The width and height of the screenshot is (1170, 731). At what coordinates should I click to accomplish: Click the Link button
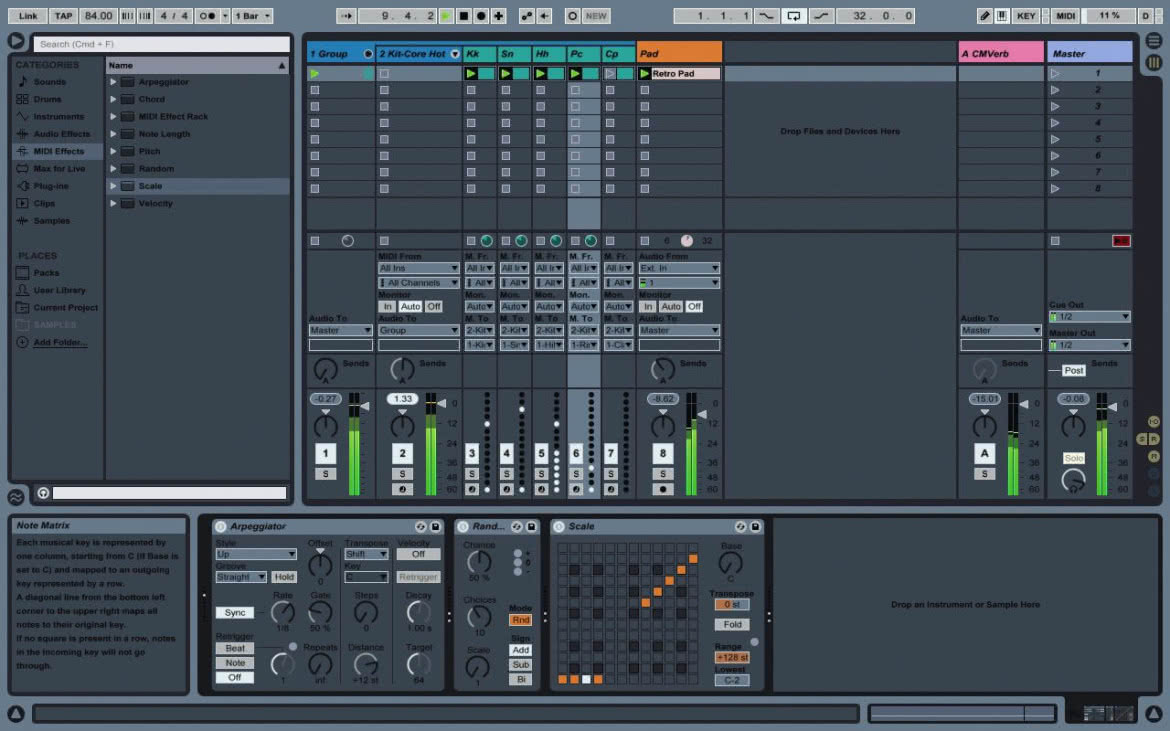[28, 16]
